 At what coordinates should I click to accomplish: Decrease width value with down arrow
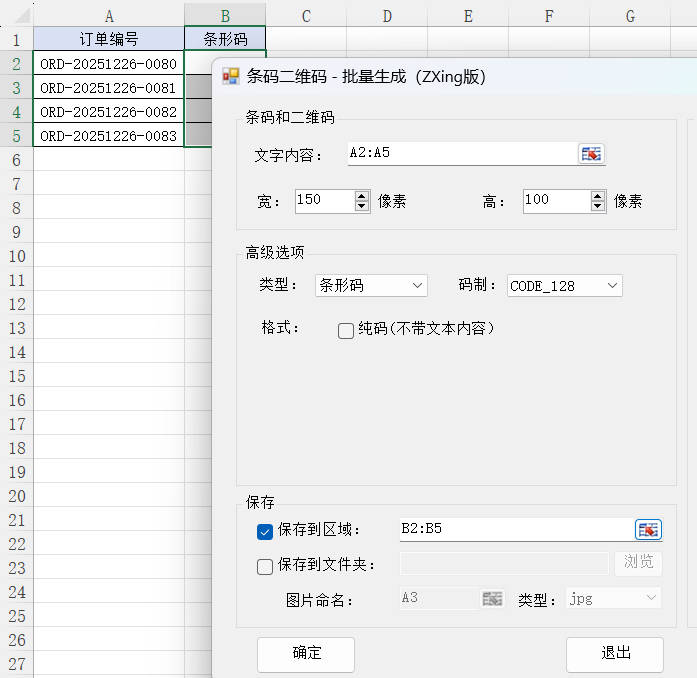(x=362, y=206)
